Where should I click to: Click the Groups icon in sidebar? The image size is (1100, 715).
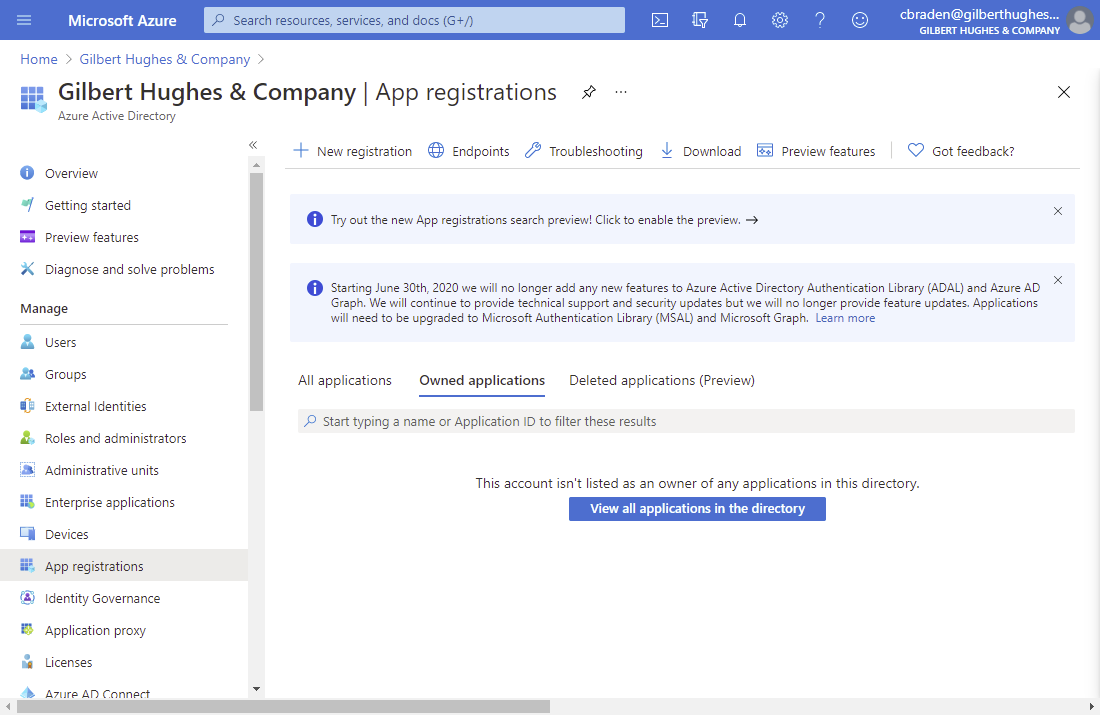(27, 374)
